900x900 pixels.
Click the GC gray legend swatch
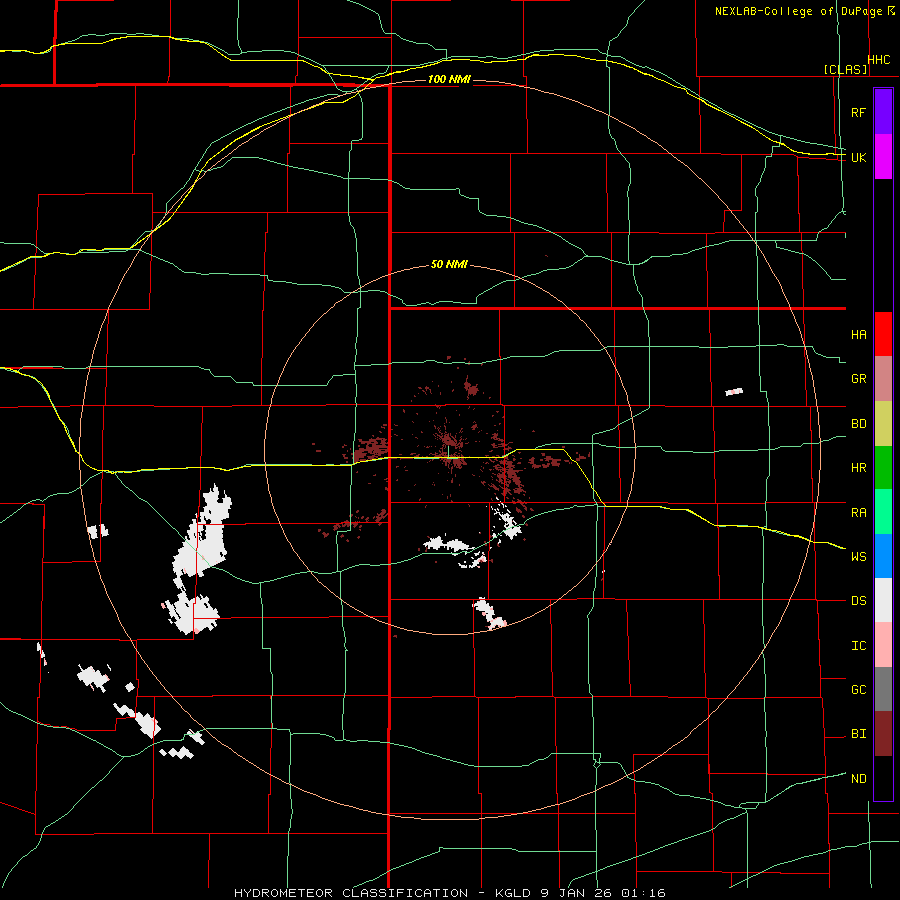click(x=883, y=689)
